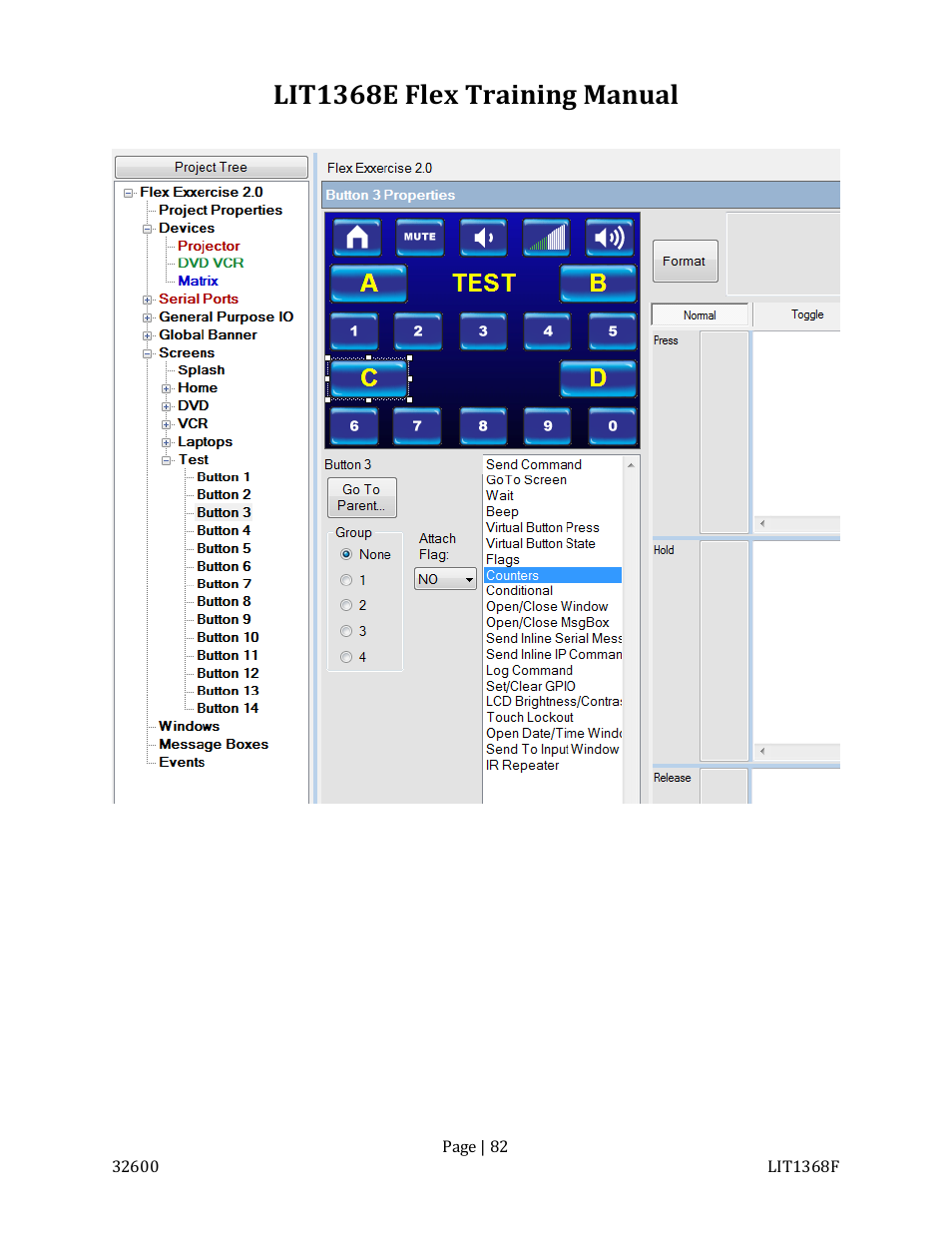Select Counters in action list

click(553, 575)
